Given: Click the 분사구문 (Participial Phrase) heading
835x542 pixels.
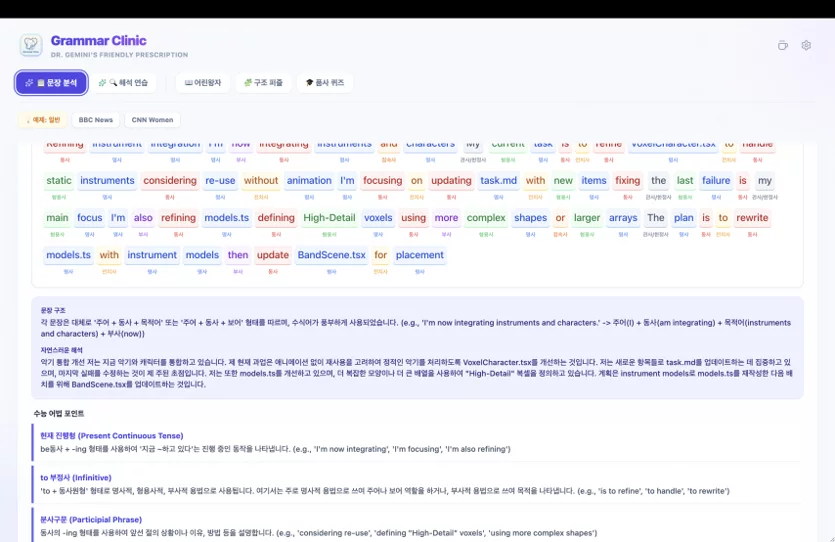Looking at the screenshot, I should coord(91,520).
